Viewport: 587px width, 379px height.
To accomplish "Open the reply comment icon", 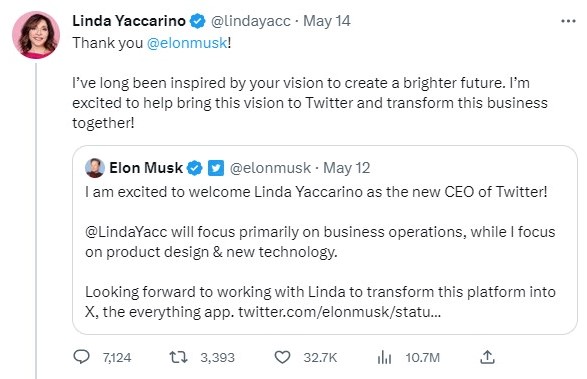I will tap(81, 357).
